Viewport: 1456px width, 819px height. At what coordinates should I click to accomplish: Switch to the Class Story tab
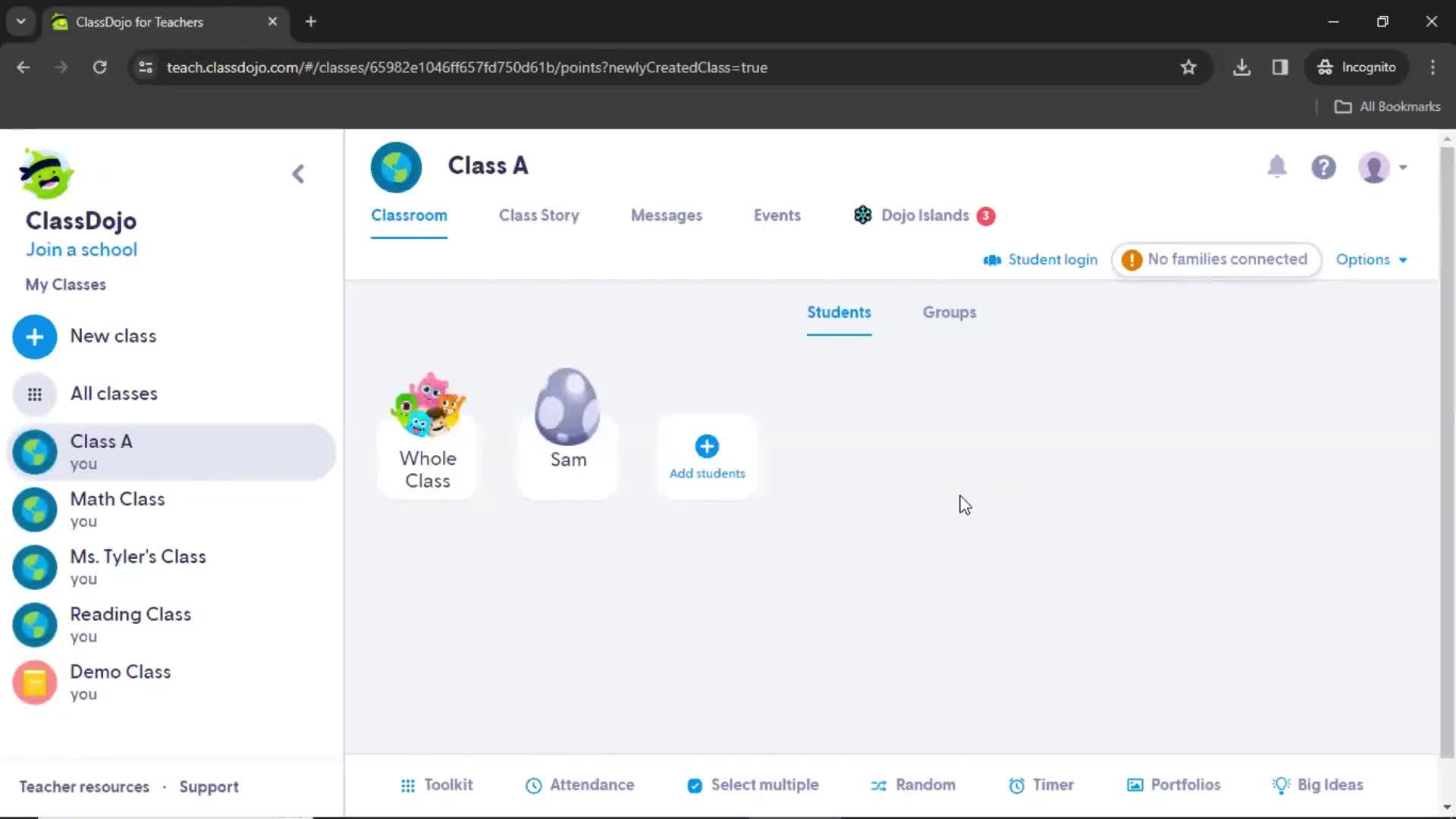tap(538, 215)
